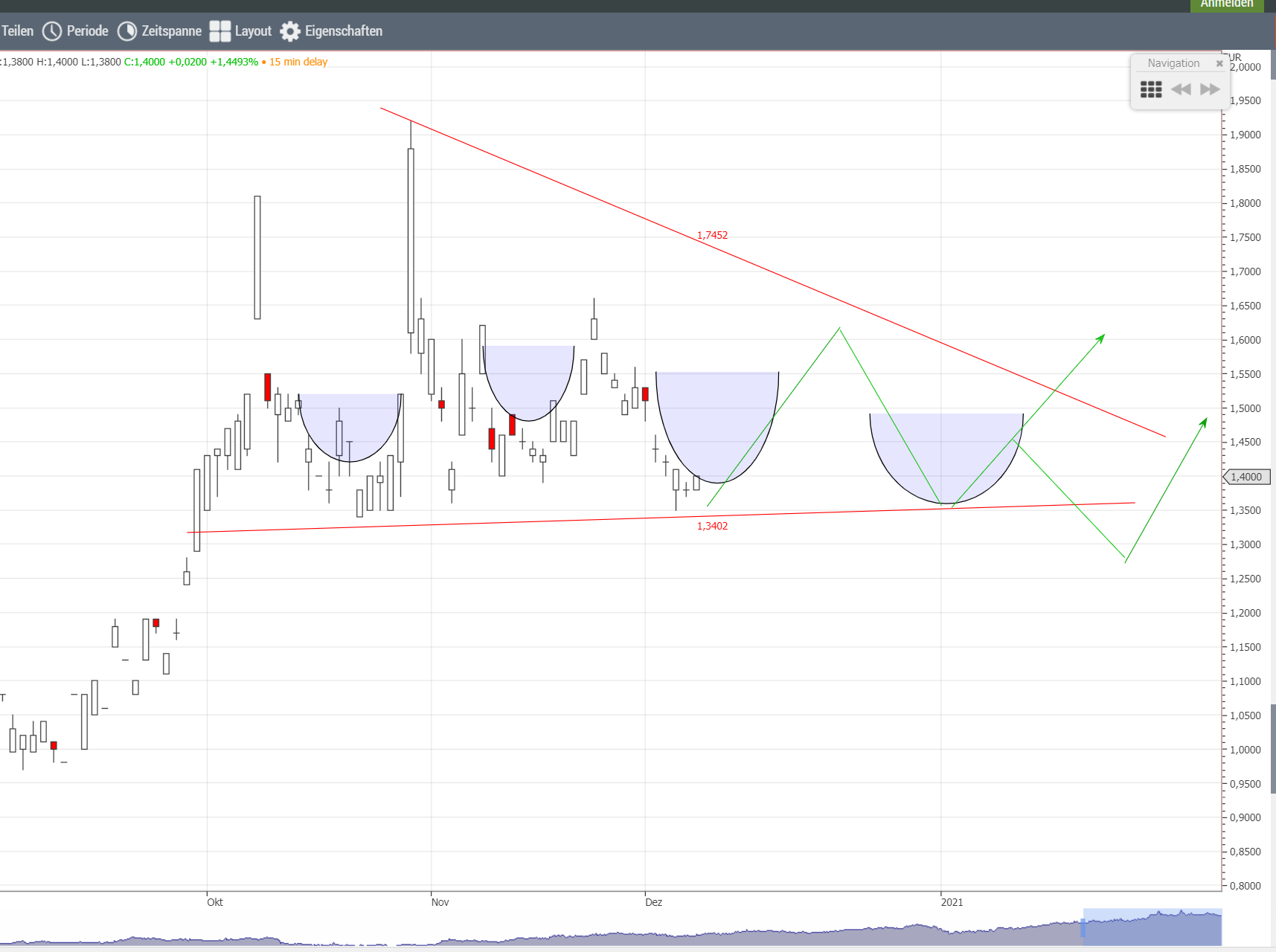Click the 1,4000 price tag on the axis
The image size is (1276, 952).
pos(1246,477)
